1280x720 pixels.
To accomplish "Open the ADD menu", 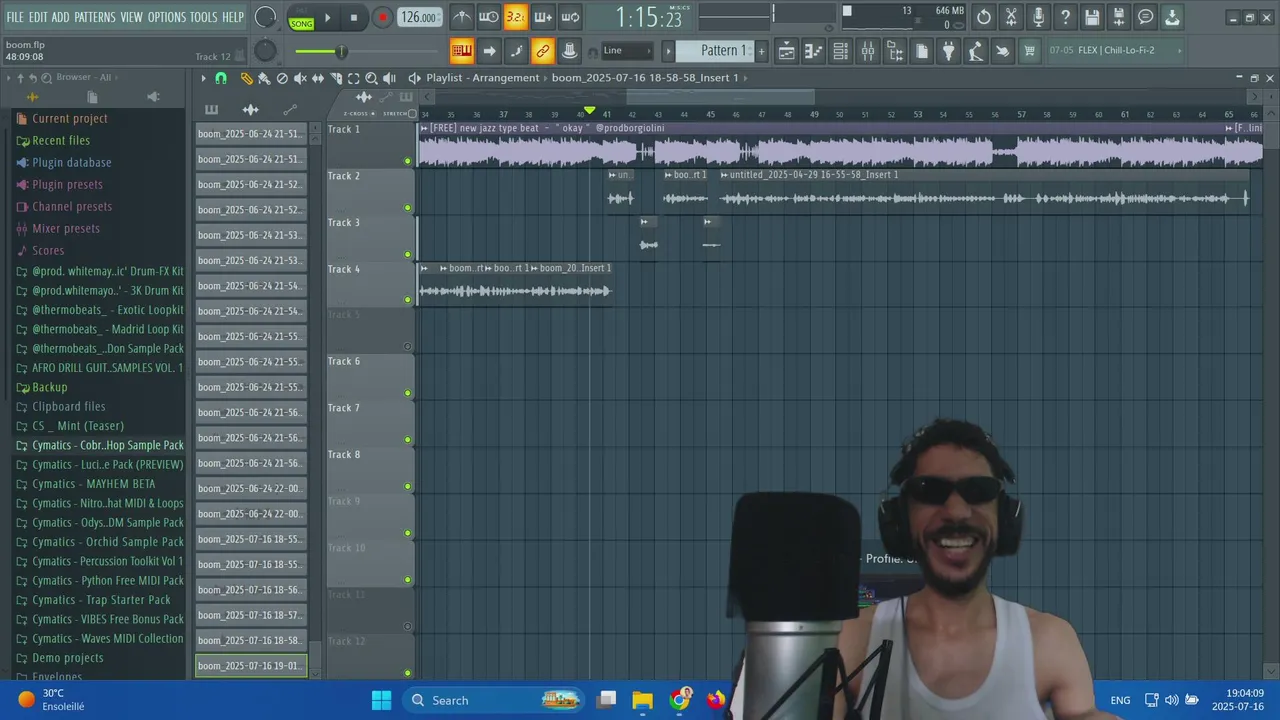I will (x=61, y=17).
